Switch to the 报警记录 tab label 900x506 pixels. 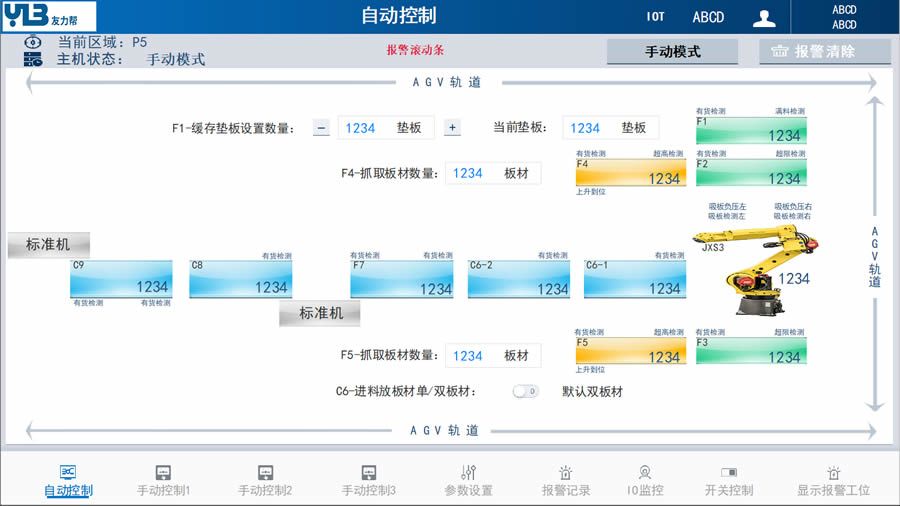pos(565,491)
